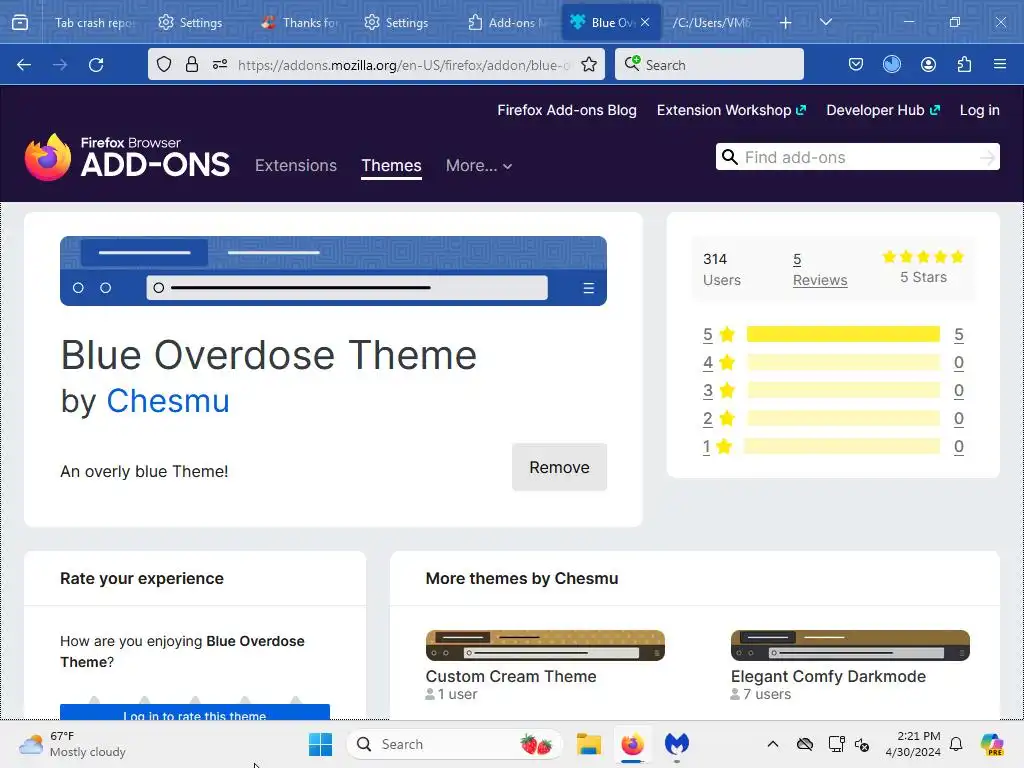This screenshot has width=1024, height=768.
Task: Open Windows Start menu
Action: 320,744
